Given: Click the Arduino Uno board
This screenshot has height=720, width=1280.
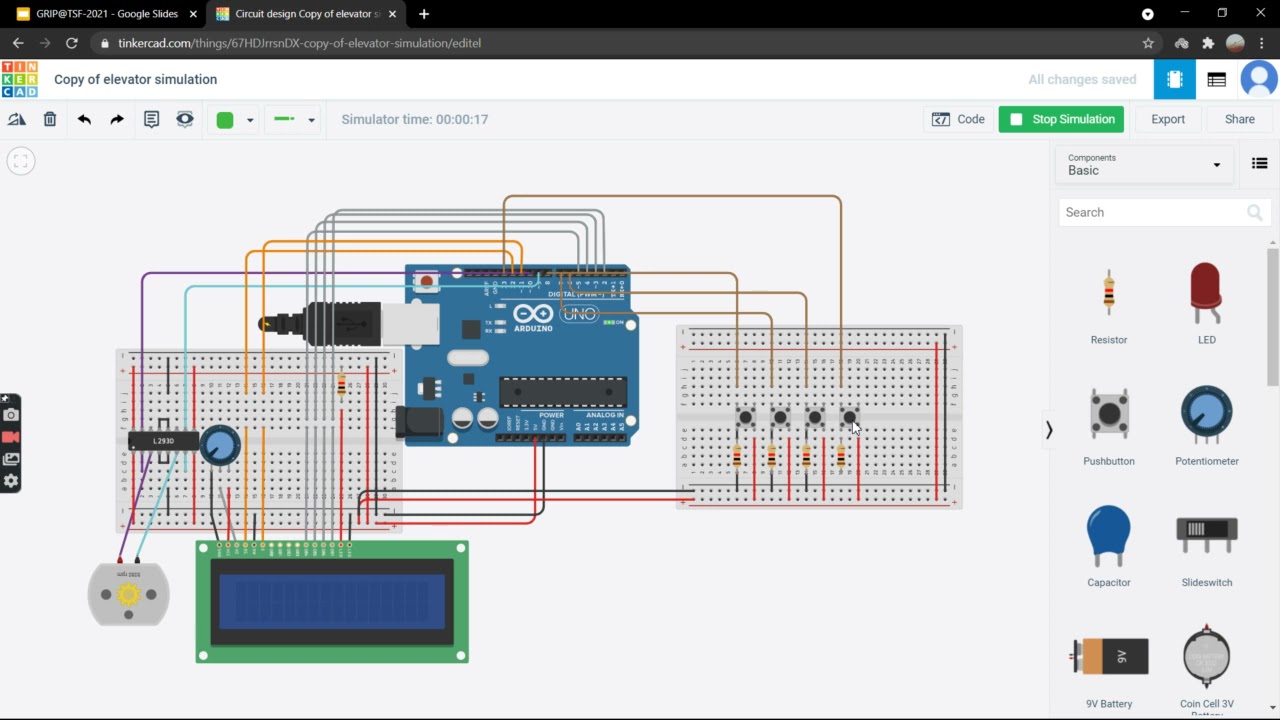Looking at the screenshot, I should coord(517,354).
